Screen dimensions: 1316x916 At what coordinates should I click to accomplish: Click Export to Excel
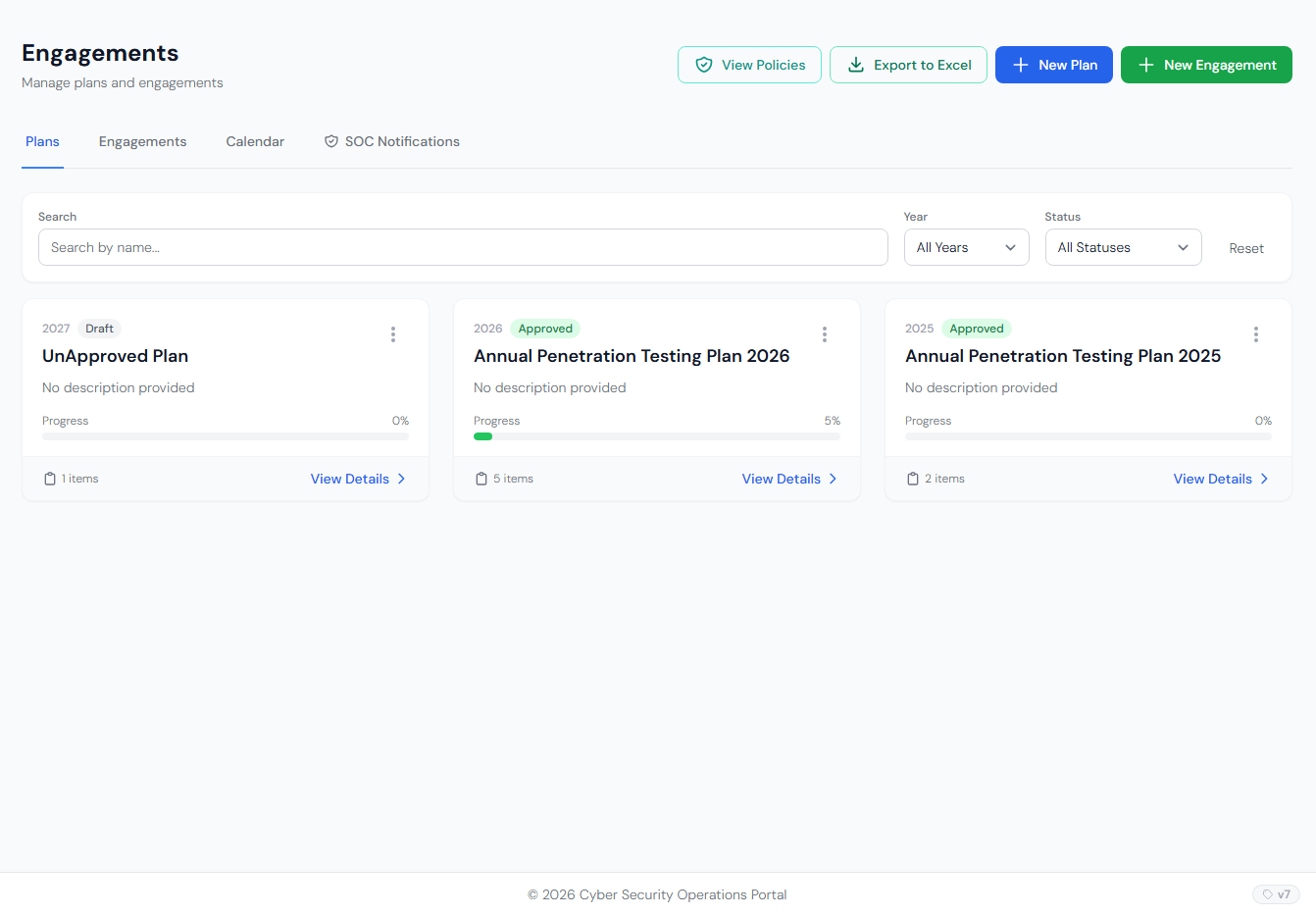pos(908,65)
